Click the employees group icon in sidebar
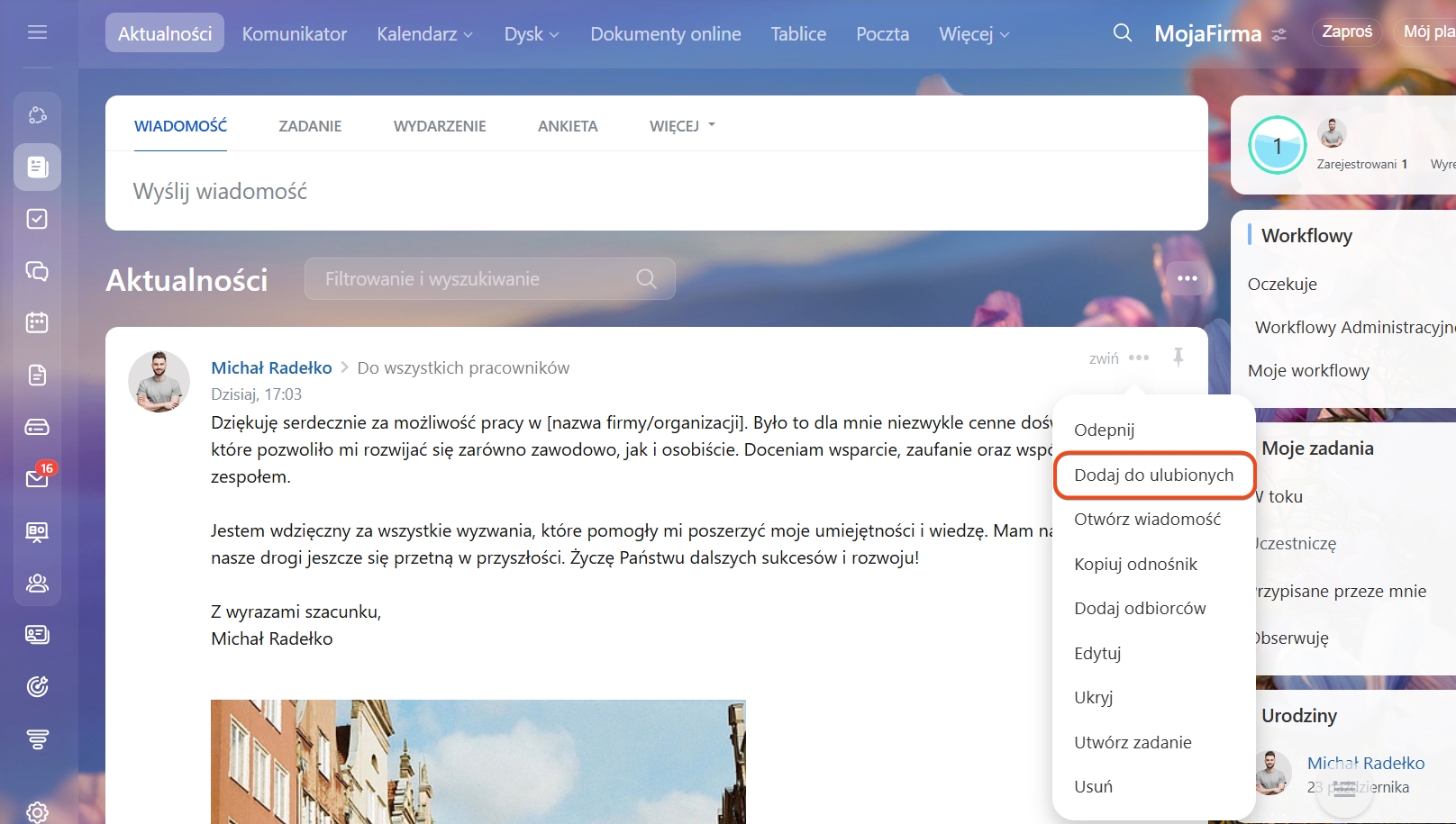1456x824 pixels. coord(37,584)
